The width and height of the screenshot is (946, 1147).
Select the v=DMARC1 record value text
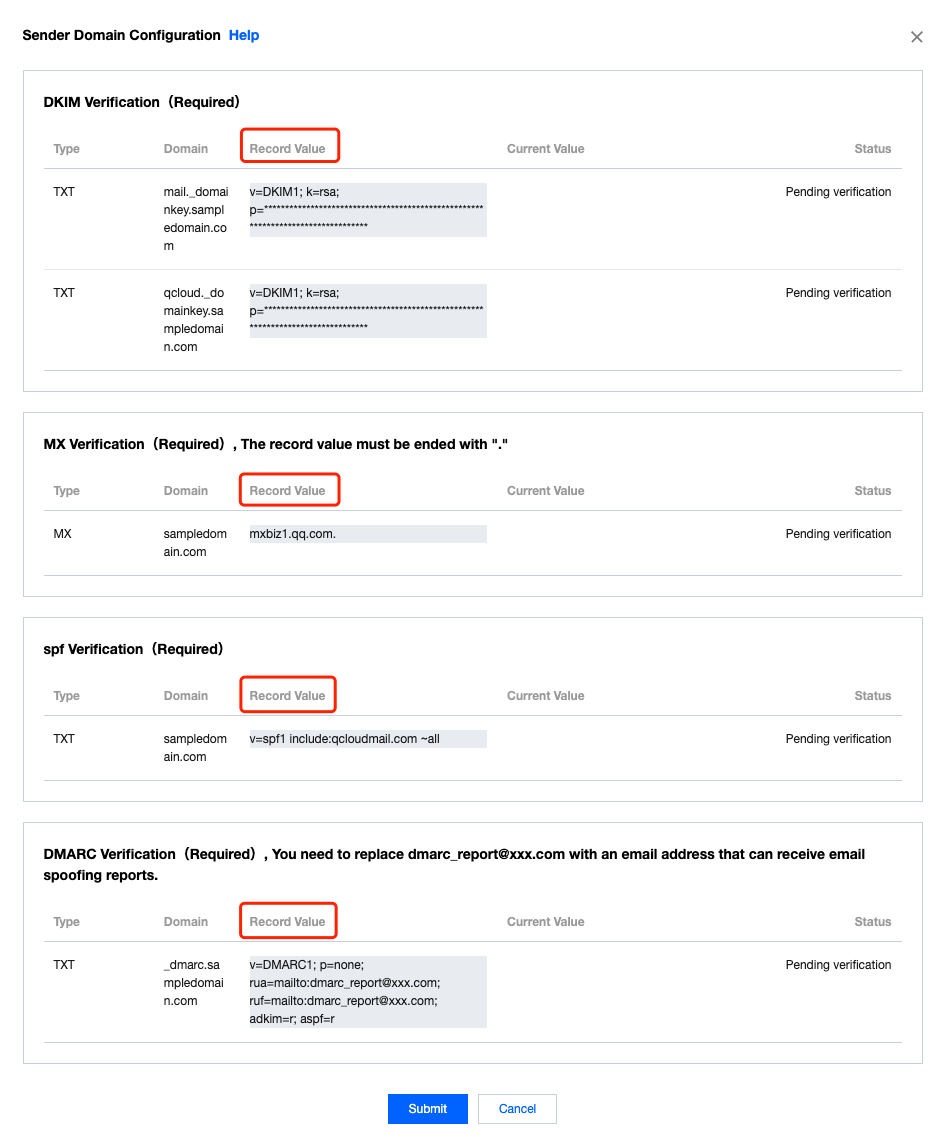[367, 991]
